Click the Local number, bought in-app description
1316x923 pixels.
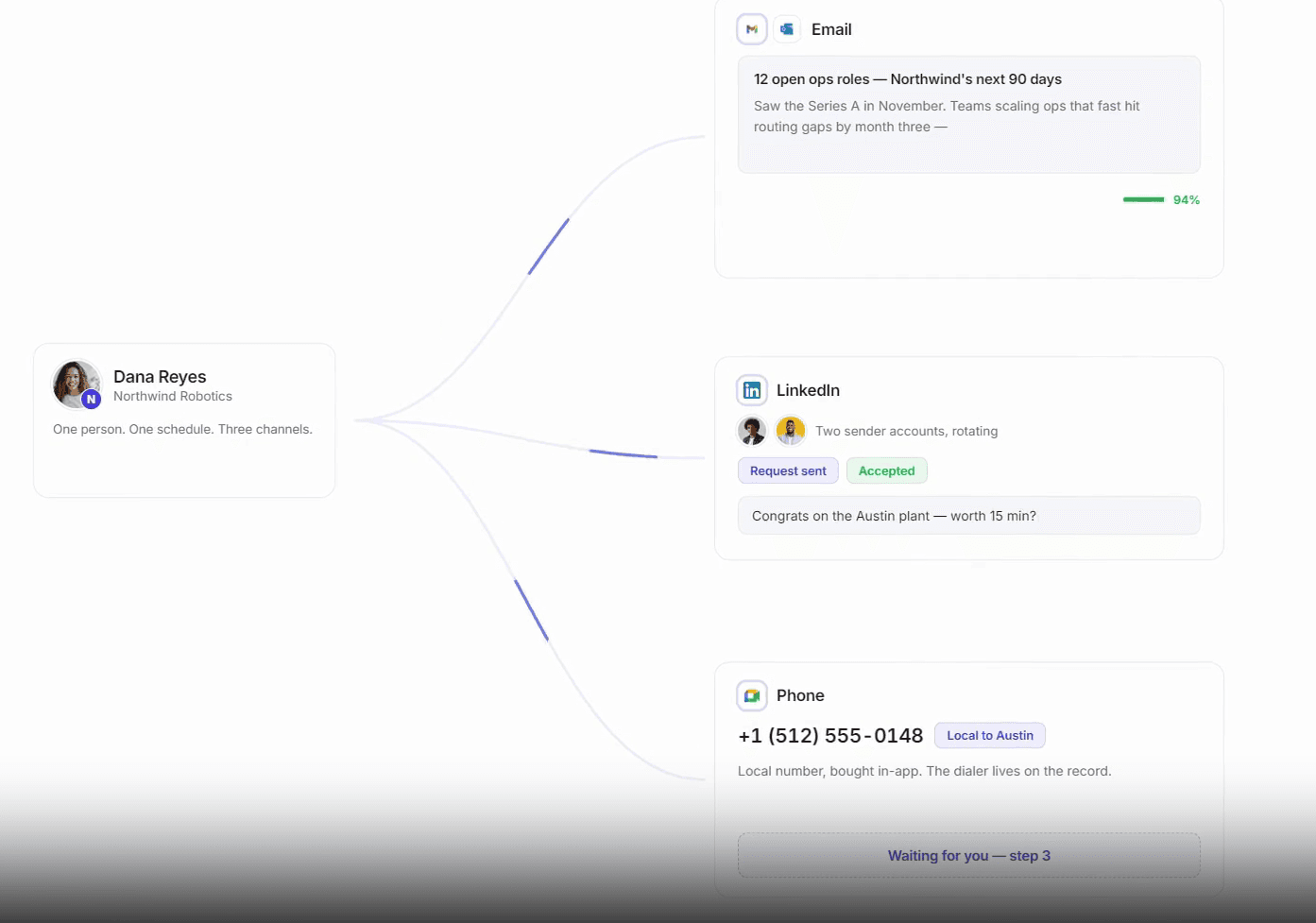coord(925,771)
